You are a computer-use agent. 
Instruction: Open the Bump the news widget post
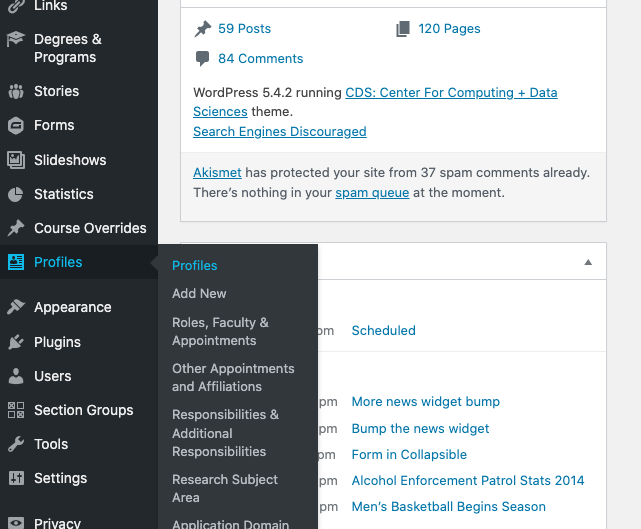[420, 428]
